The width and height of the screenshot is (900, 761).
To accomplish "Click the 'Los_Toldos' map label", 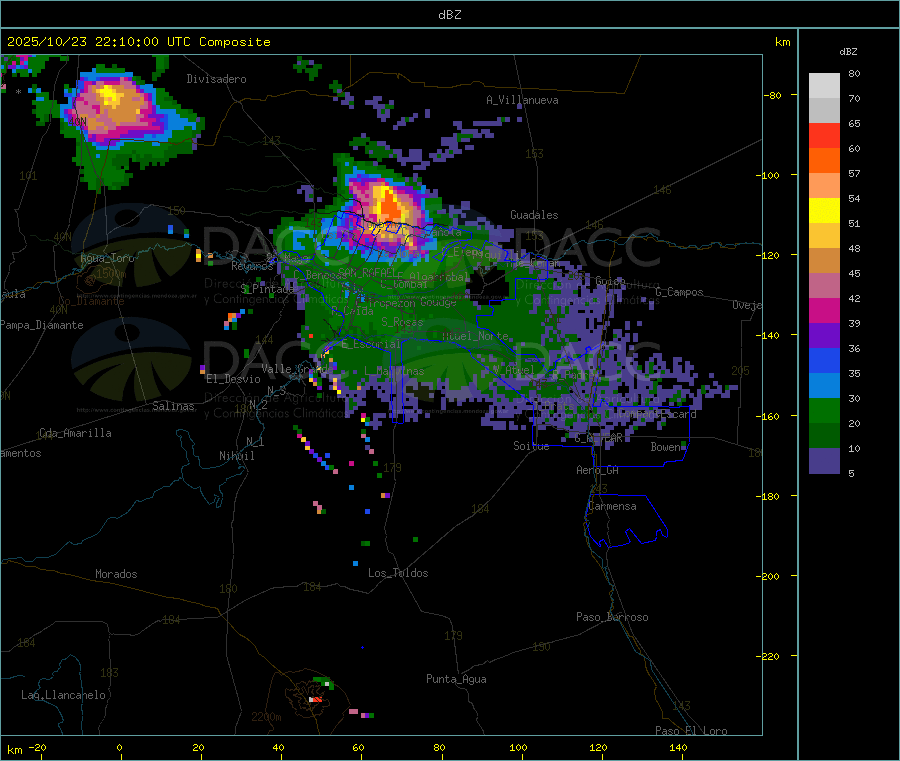I will point(398,573).
